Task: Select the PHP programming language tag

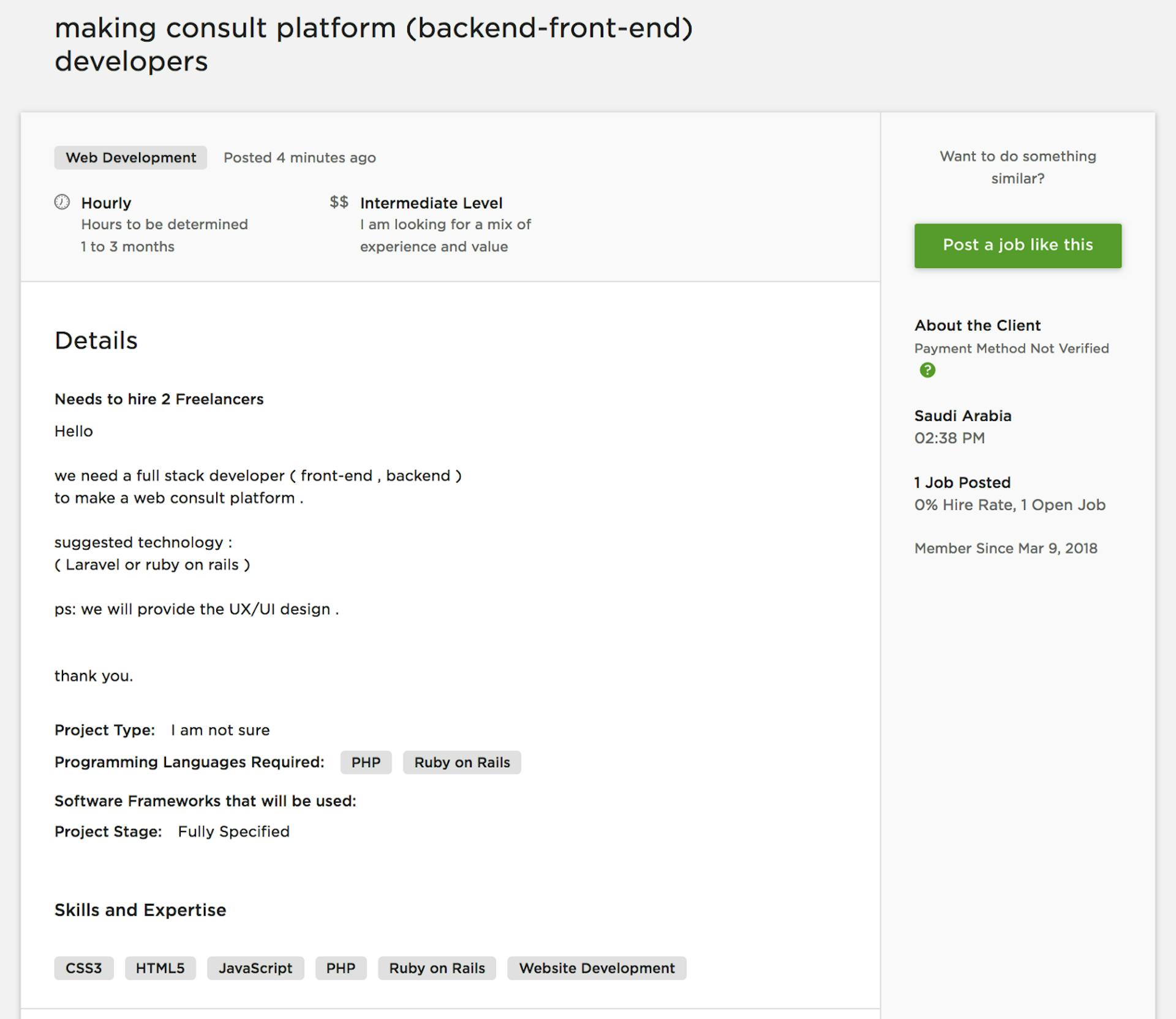Action: pyautogui.click(x=366, y=762)
